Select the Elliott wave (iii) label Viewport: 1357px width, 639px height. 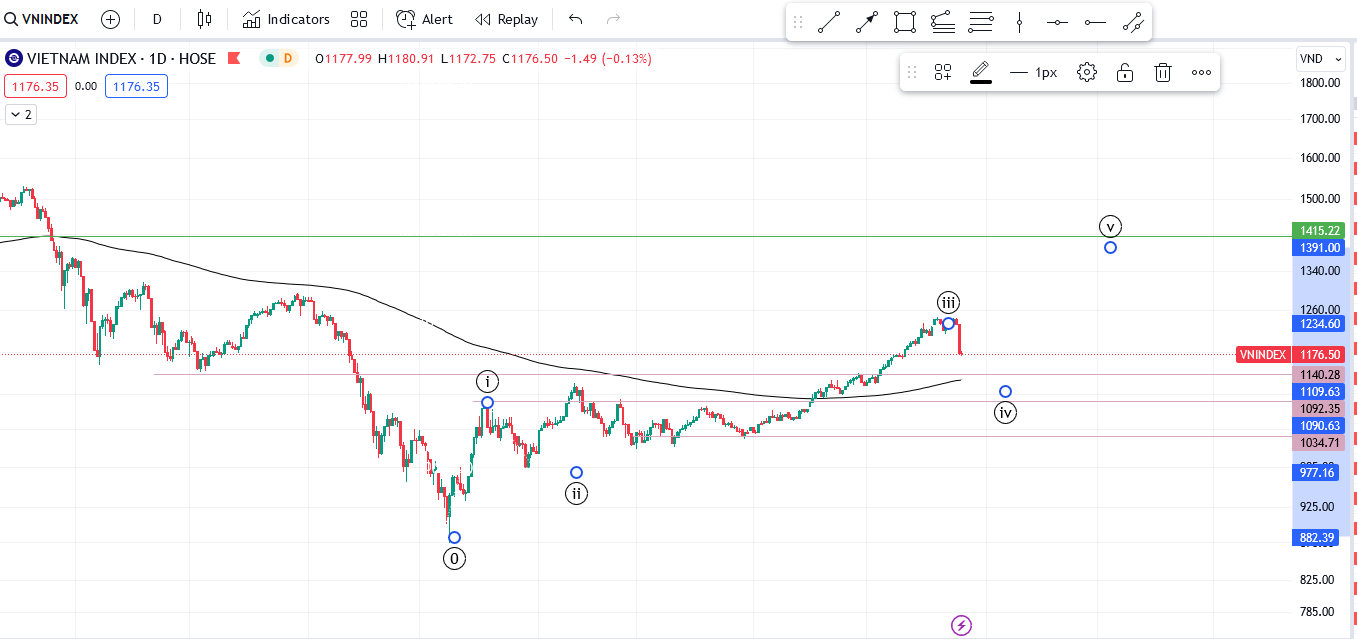(949, 302)
